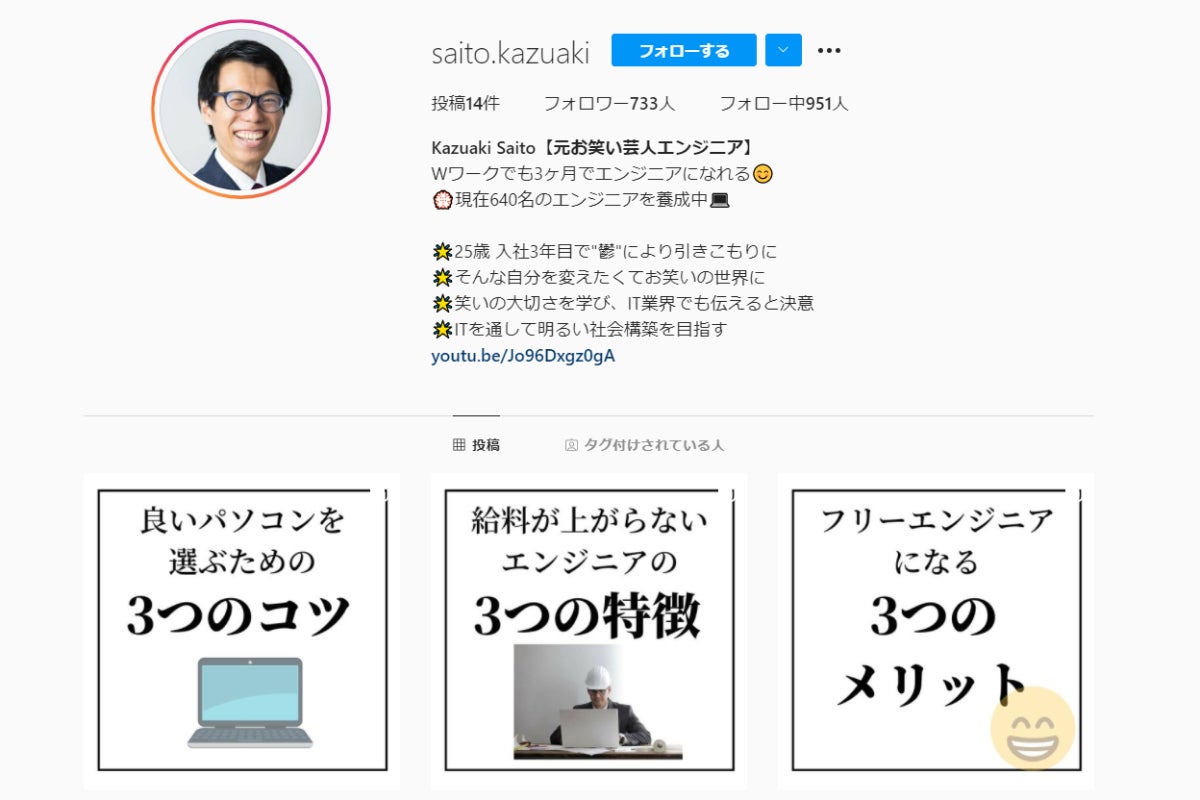Image resolution: width=1200 pixels, height=800 pixels.
Task: View the フォロワー733人 followers list
Action: [x=609, y=103]
